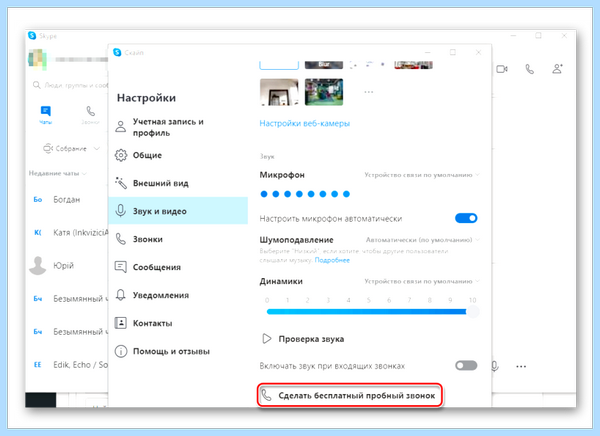Open Звонки settings section
The image size is (600, 436).
(x=178, y=239)
